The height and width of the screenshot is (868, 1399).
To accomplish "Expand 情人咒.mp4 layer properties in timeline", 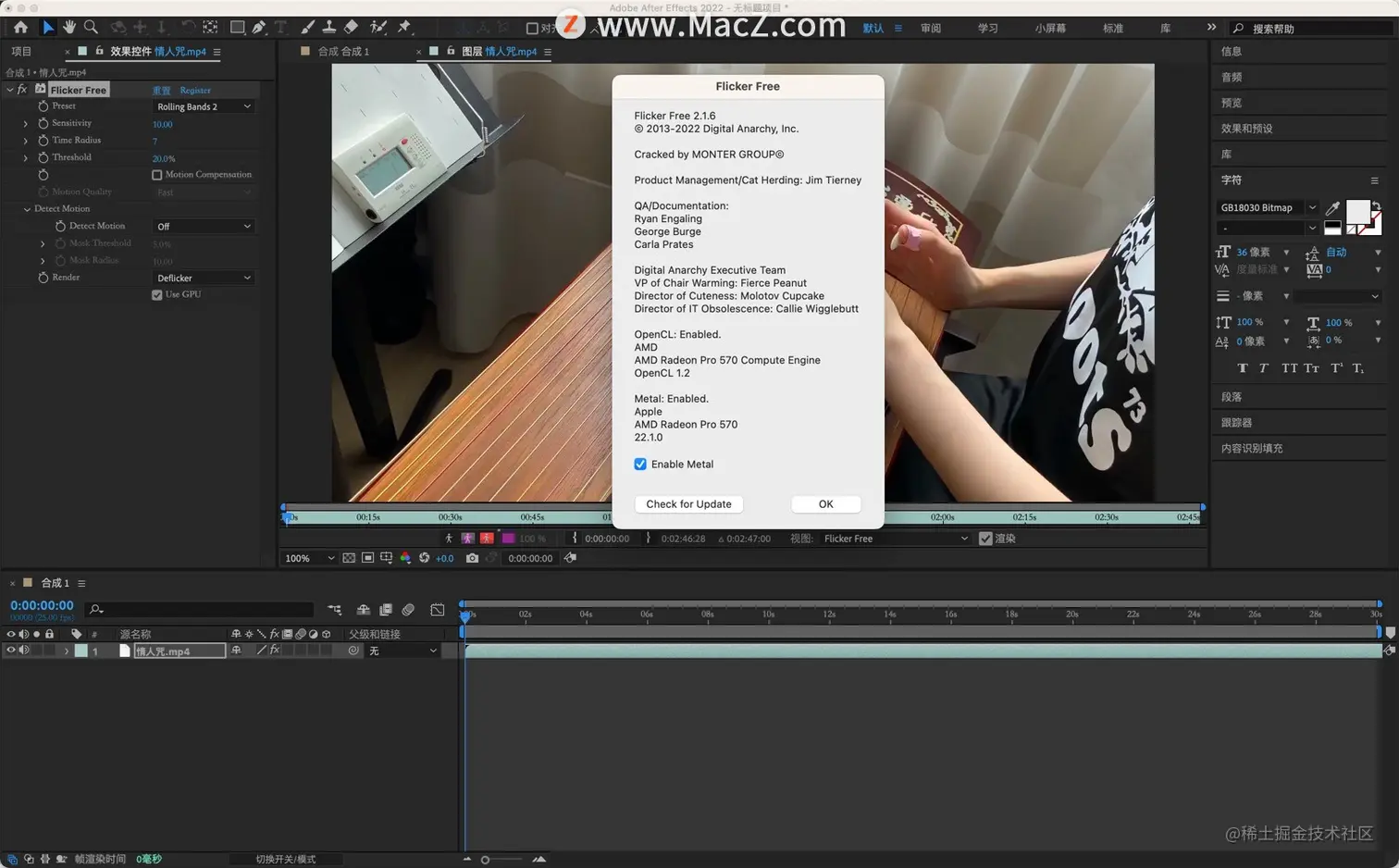I will coord(66,651).
